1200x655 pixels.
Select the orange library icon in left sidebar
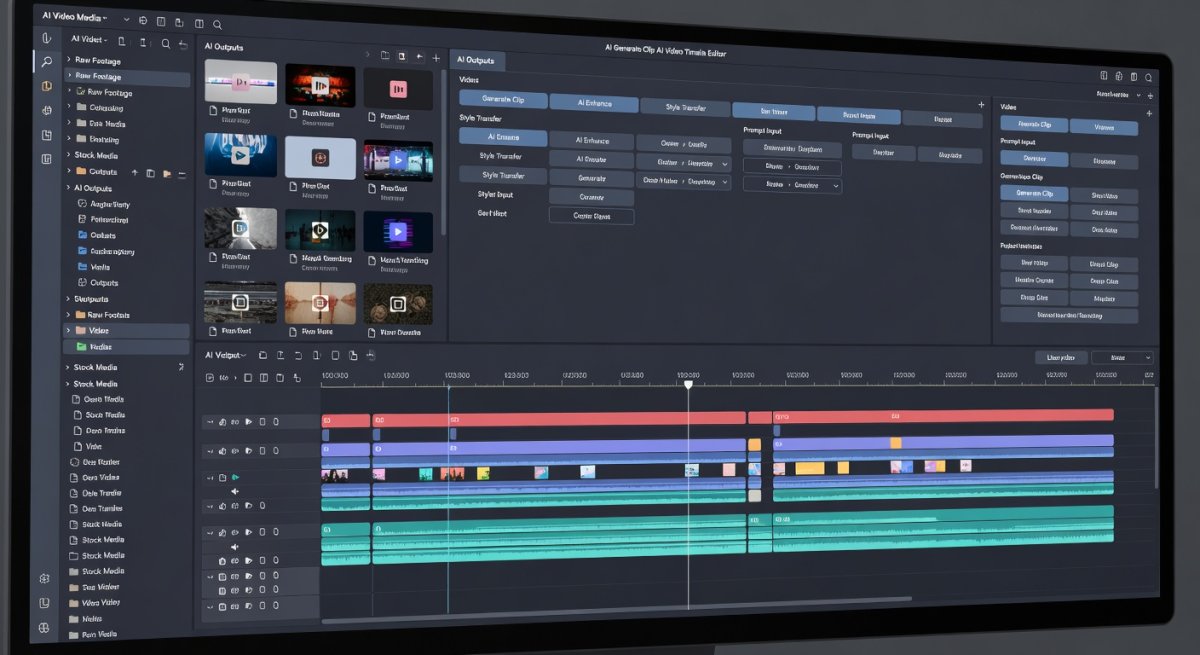tap(46, 86)
